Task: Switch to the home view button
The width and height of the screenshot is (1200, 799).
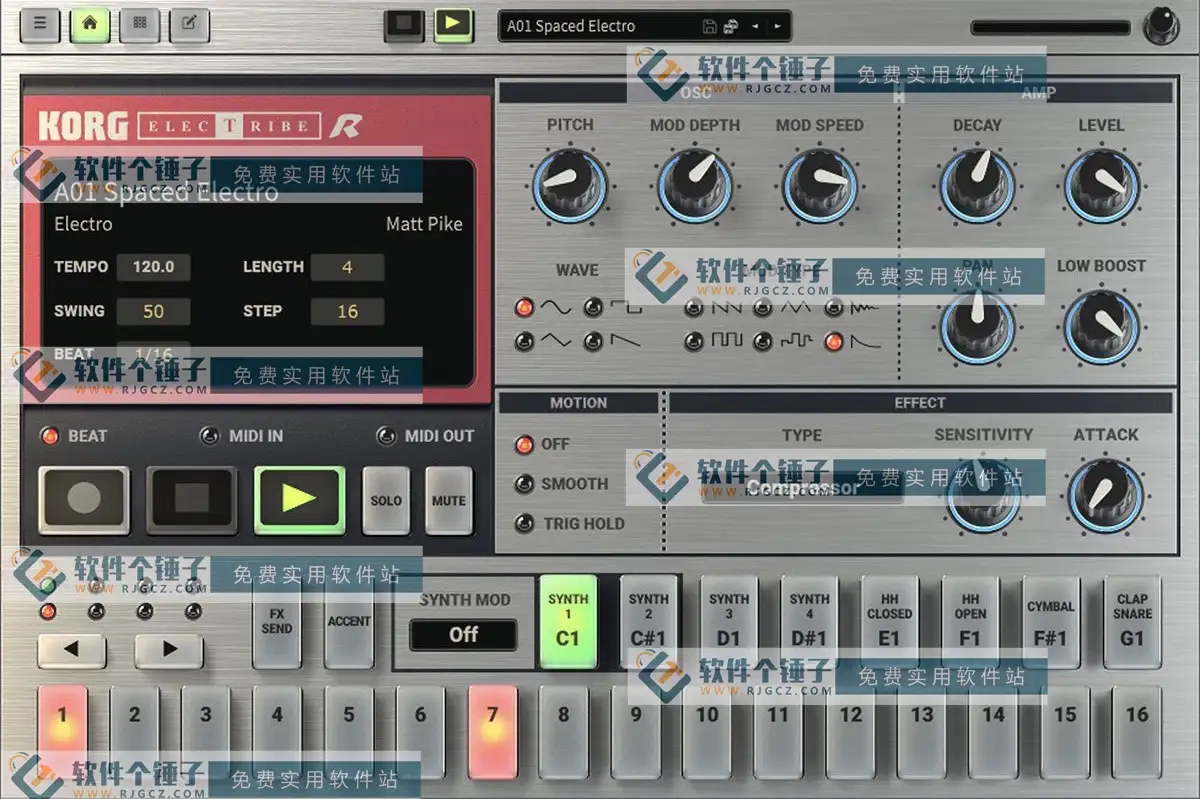Action: [x=90, y=25]
